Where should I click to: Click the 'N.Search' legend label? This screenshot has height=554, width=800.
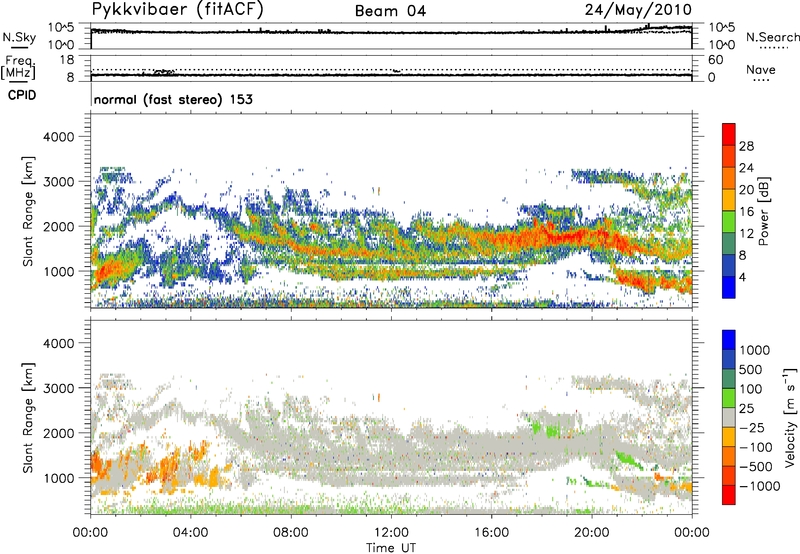pos(772,37)
